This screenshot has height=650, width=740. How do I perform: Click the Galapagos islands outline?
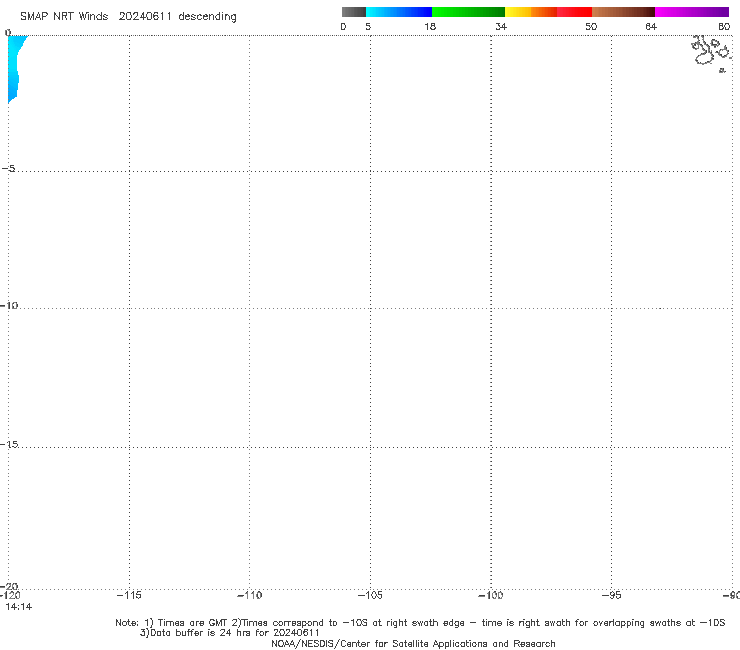712,53
